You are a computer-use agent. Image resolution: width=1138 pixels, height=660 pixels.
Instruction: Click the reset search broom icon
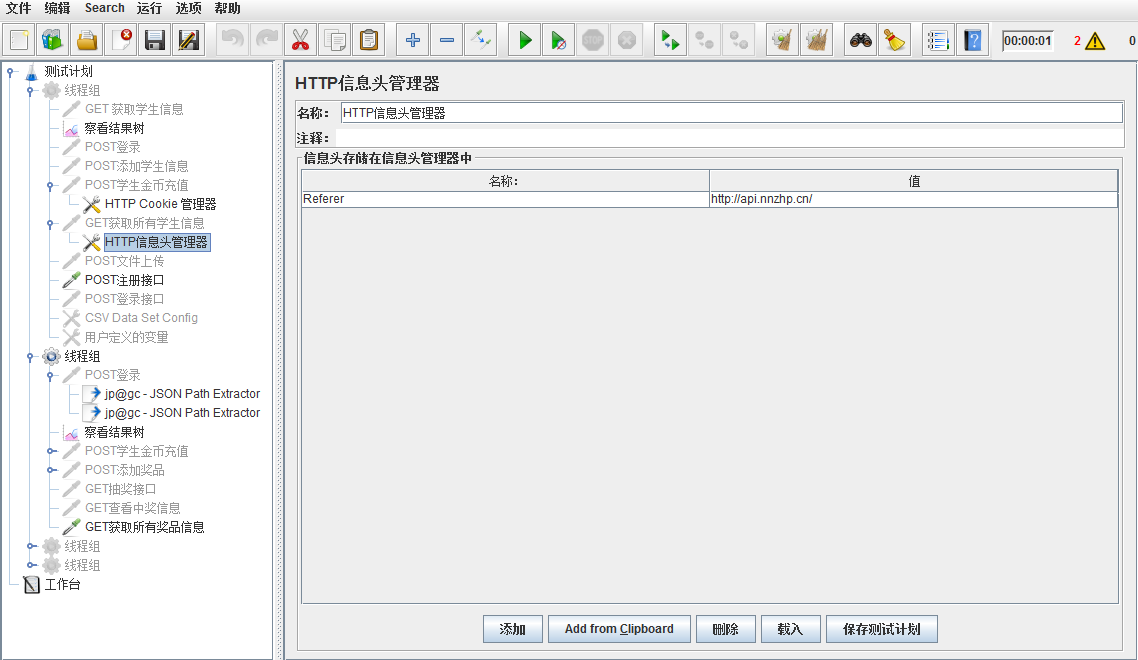click(x=894, y=40)
